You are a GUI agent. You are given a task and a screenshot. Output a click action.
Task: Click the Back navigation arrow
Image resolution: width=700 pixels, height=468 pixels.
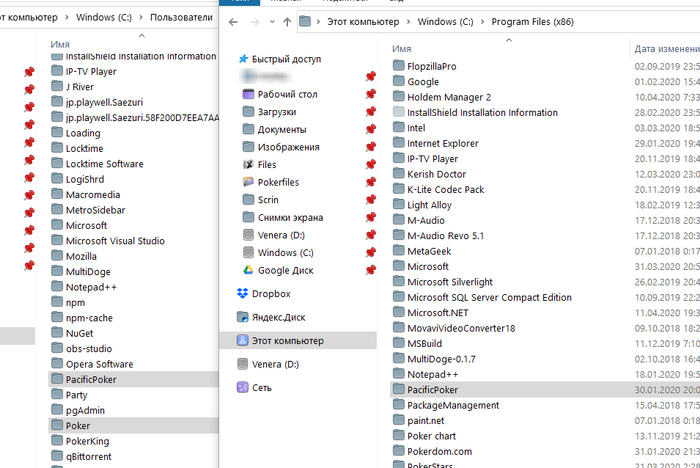233,22
